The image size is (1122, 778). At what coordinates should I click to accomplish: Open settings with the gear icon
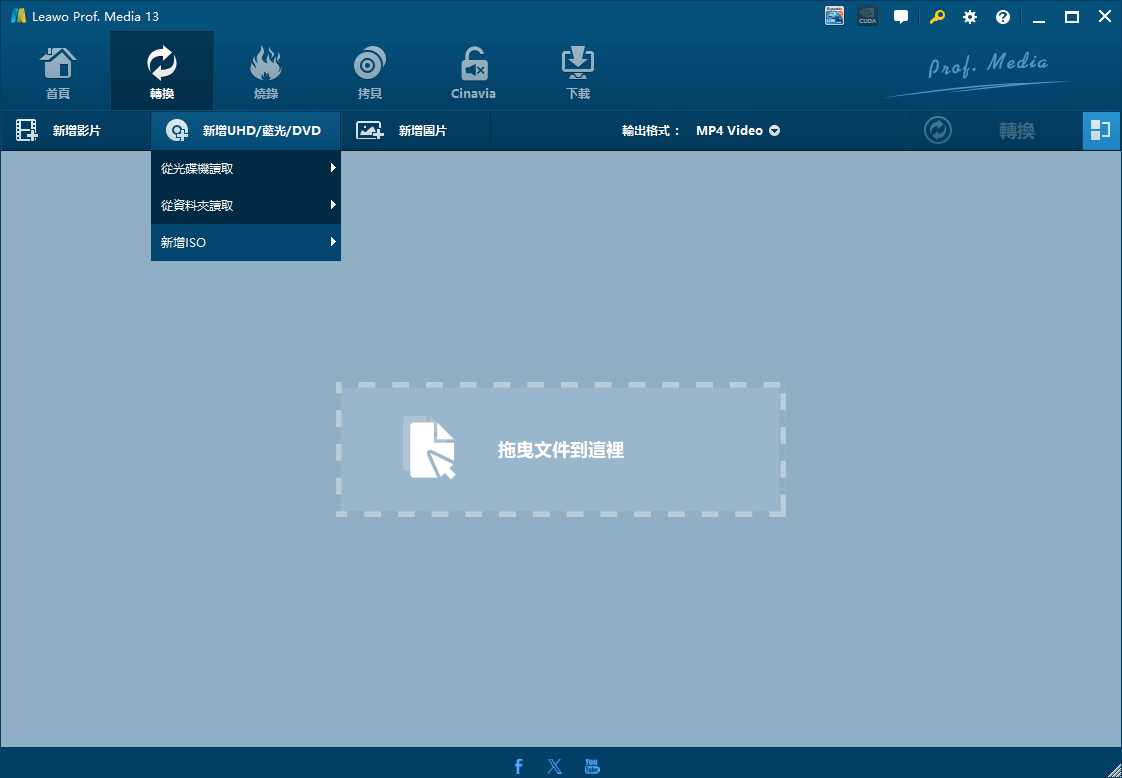(970, 17)
